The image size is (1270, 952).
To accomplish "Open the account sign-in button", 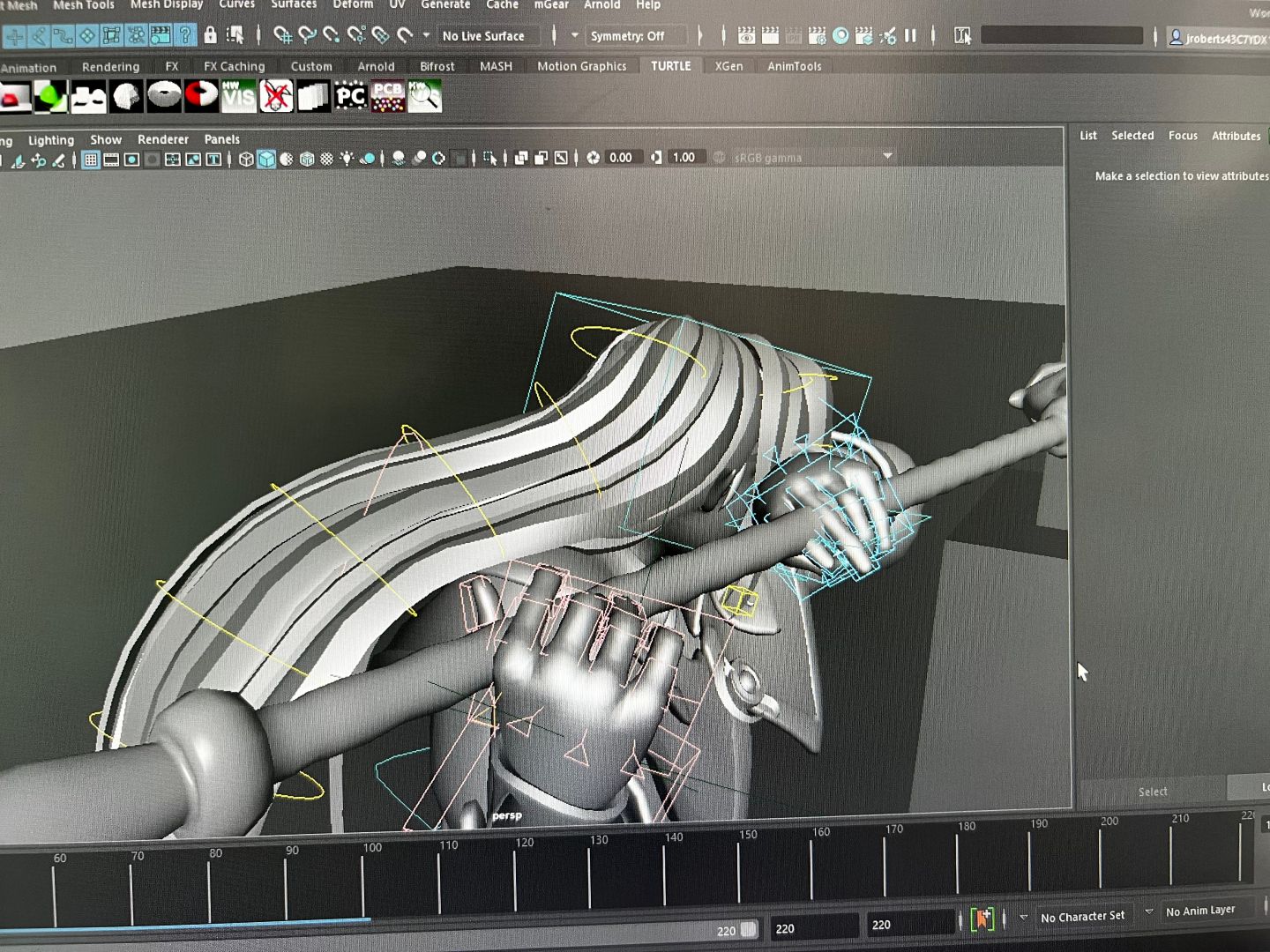I will pyautogui.click(x=1217, y=38).
